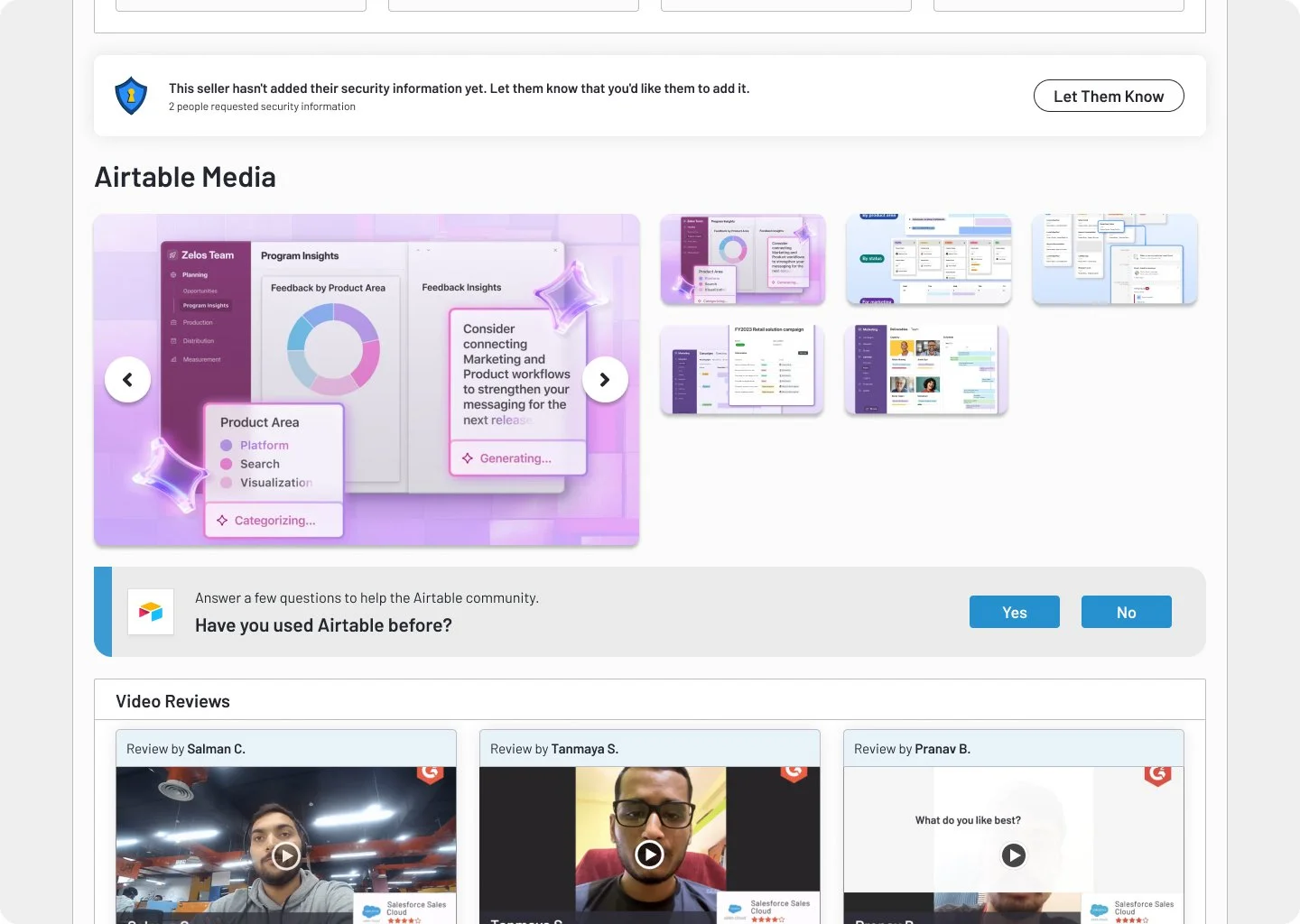This screenshot has width=1300, height=924.
Task: Select the Retail solution campaign thumbnail
Action: click(742, 370)
